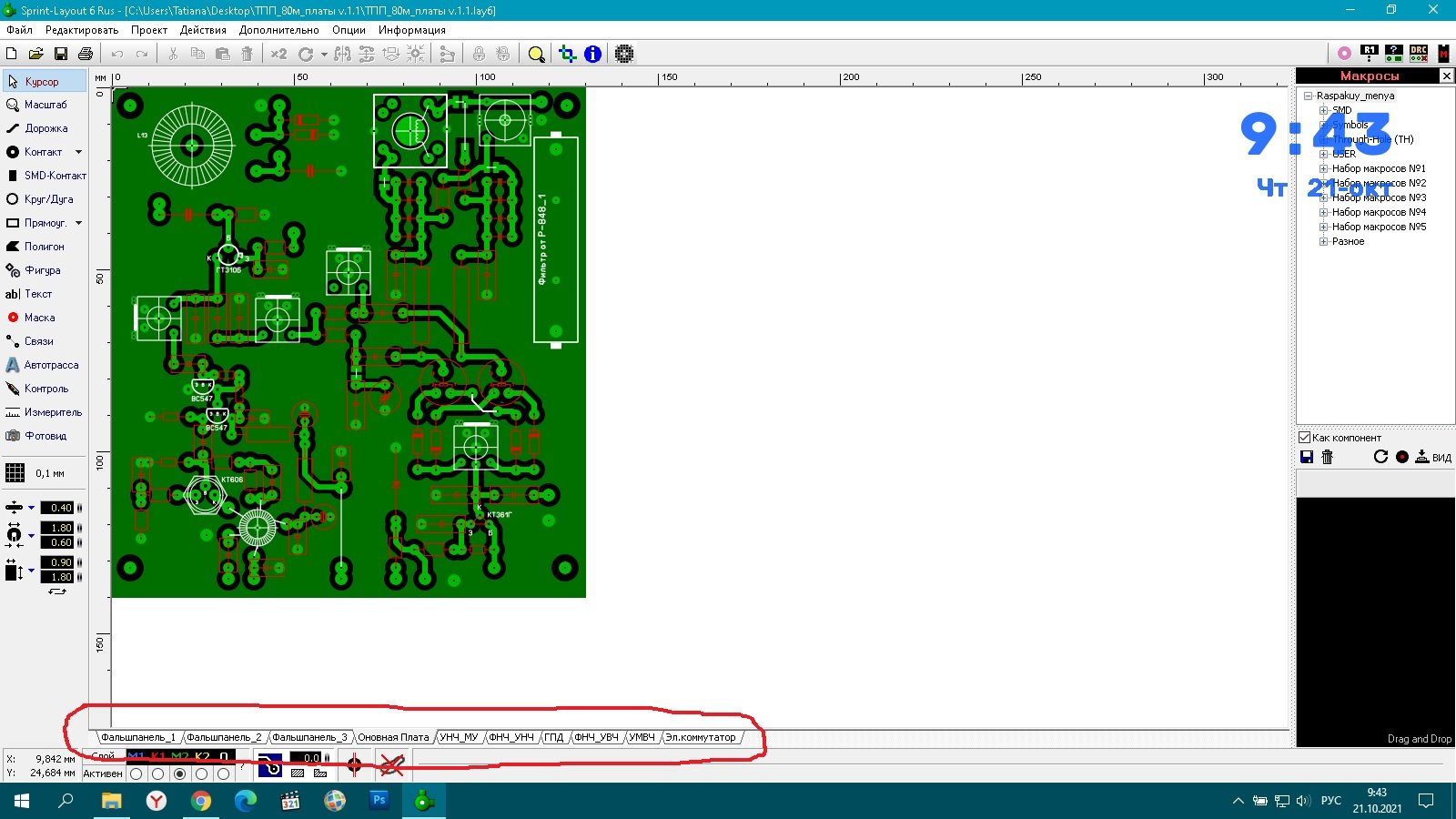Close the Макросы panel
Image resolution: width=1456 pixels, height=819 pixels.
pos(1446,76)
